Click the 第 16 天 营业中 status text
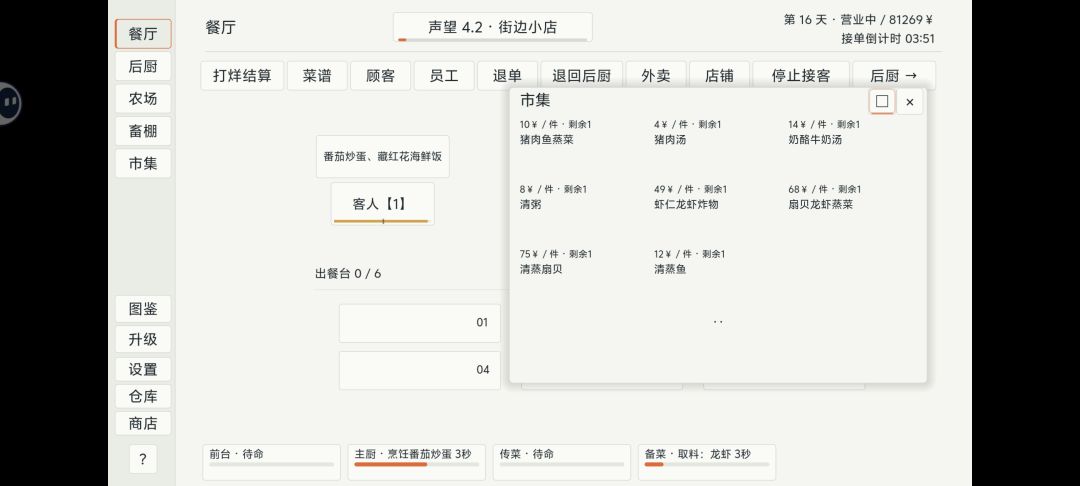 click(x=858, y=20)
